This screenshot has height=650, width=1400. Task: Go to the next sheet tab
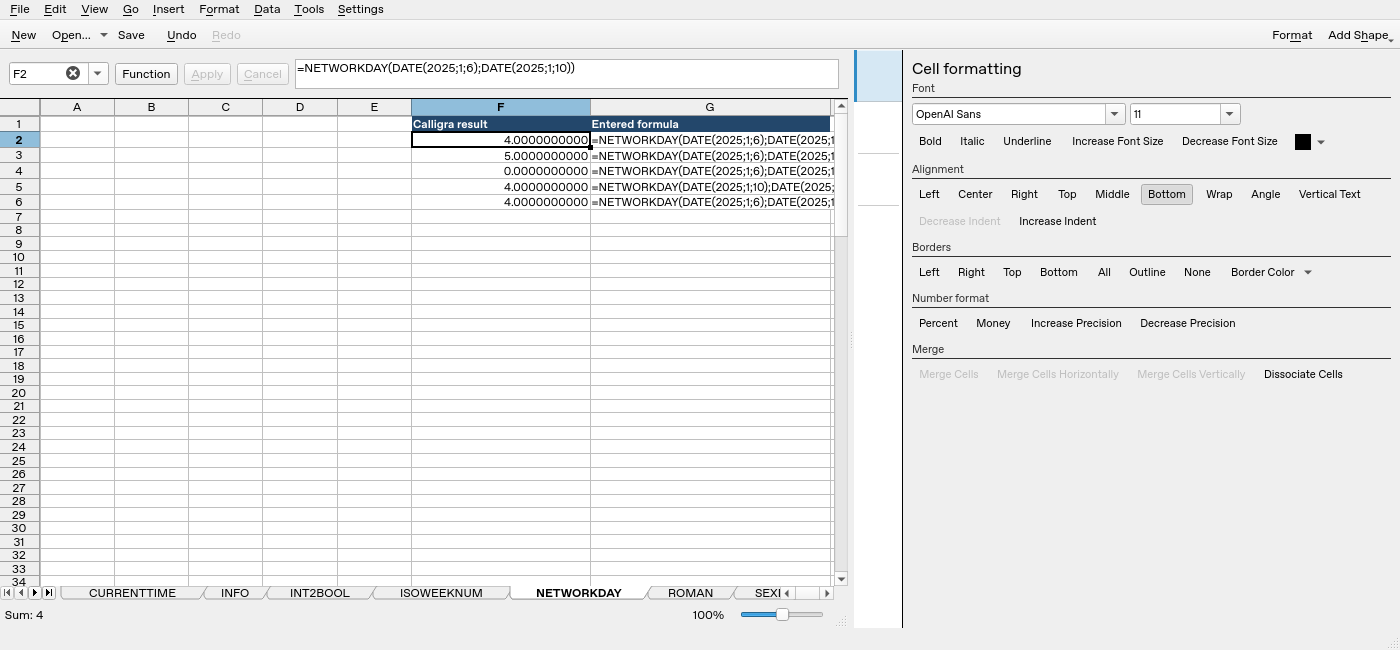(x=35, y=593)
